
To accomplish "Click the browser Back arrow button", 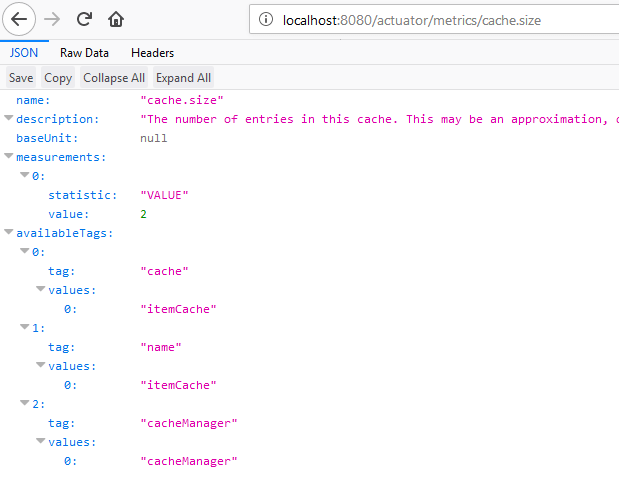I will [20, 19].
